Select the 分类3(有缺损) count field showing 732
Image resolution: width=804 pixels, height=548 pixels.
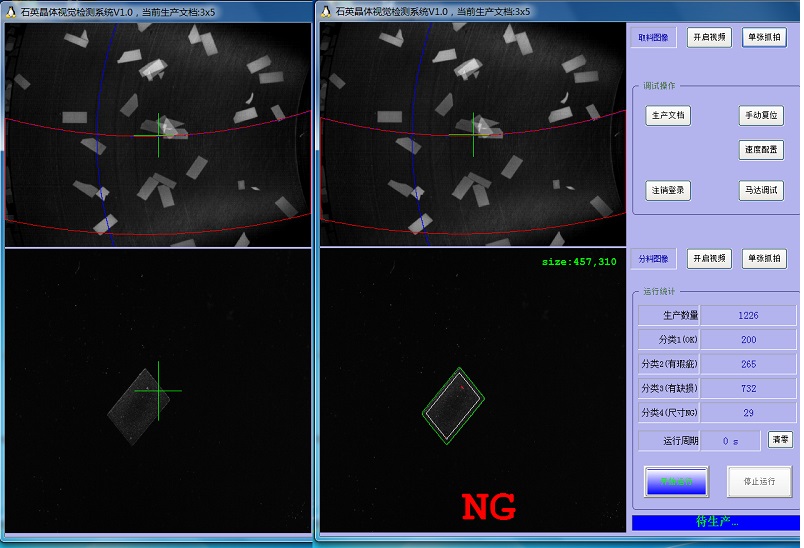pos(748,389)
